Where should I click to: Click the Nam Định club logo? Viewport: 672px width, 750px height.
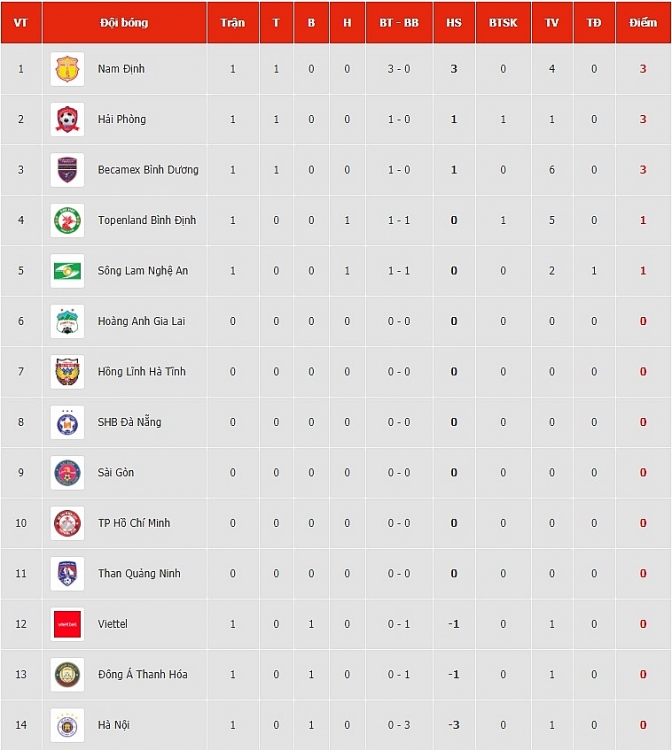[67, 69]
